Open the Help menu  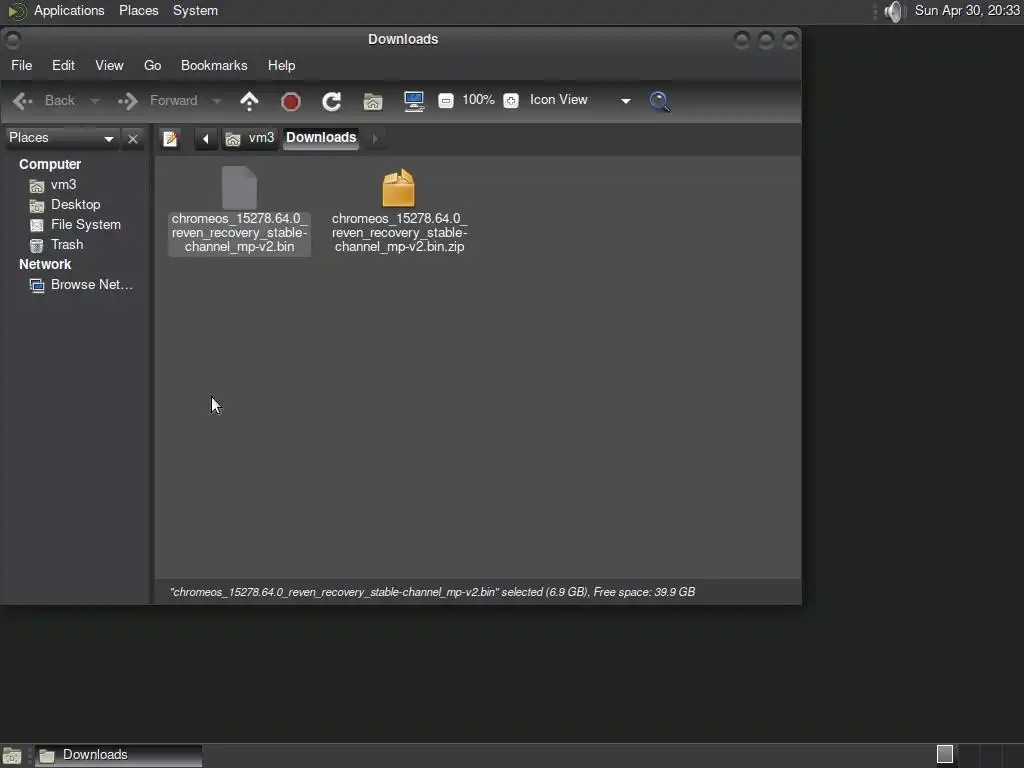pos(281,65)
